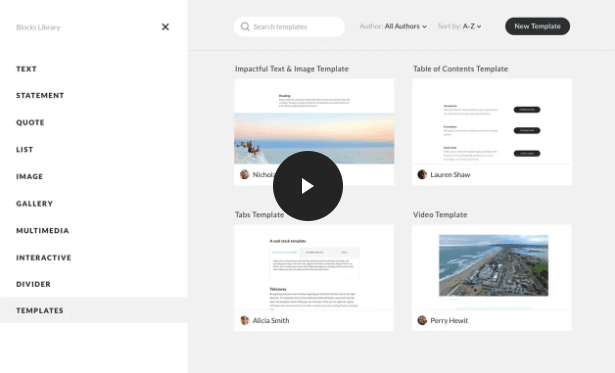Click Perry Hewit's avatar icon
This screenshot has width=615, height=373.
(x=422, y=320)
